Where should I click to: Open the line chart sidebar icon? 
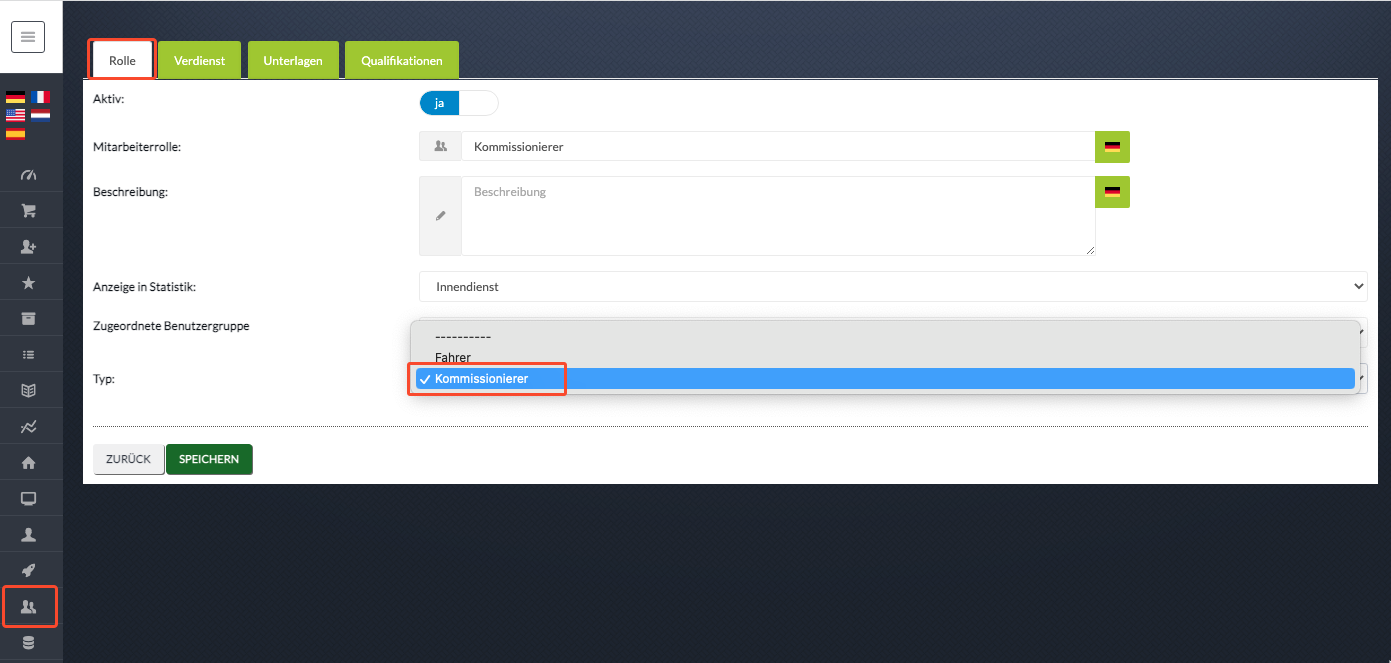pyautogui.click(x=29, y=427)
